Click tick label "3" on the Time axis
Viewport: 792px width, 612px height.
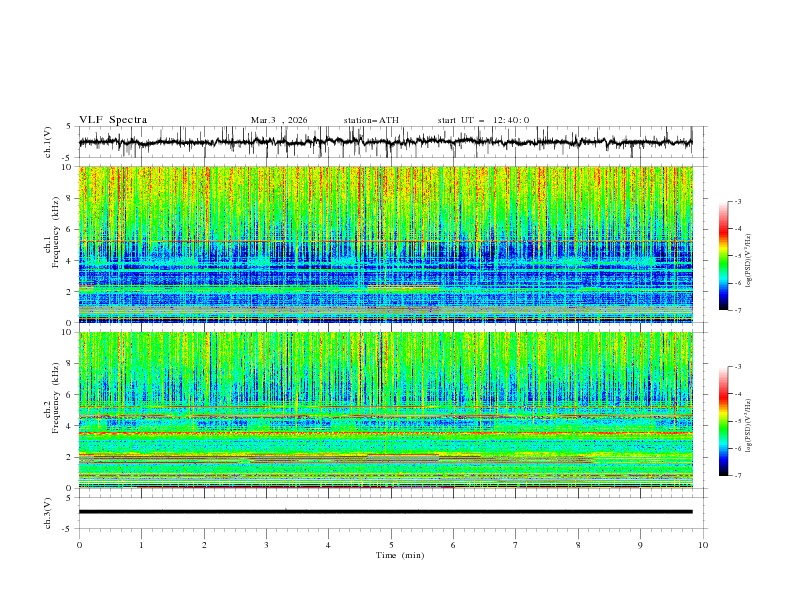[266, 545]
